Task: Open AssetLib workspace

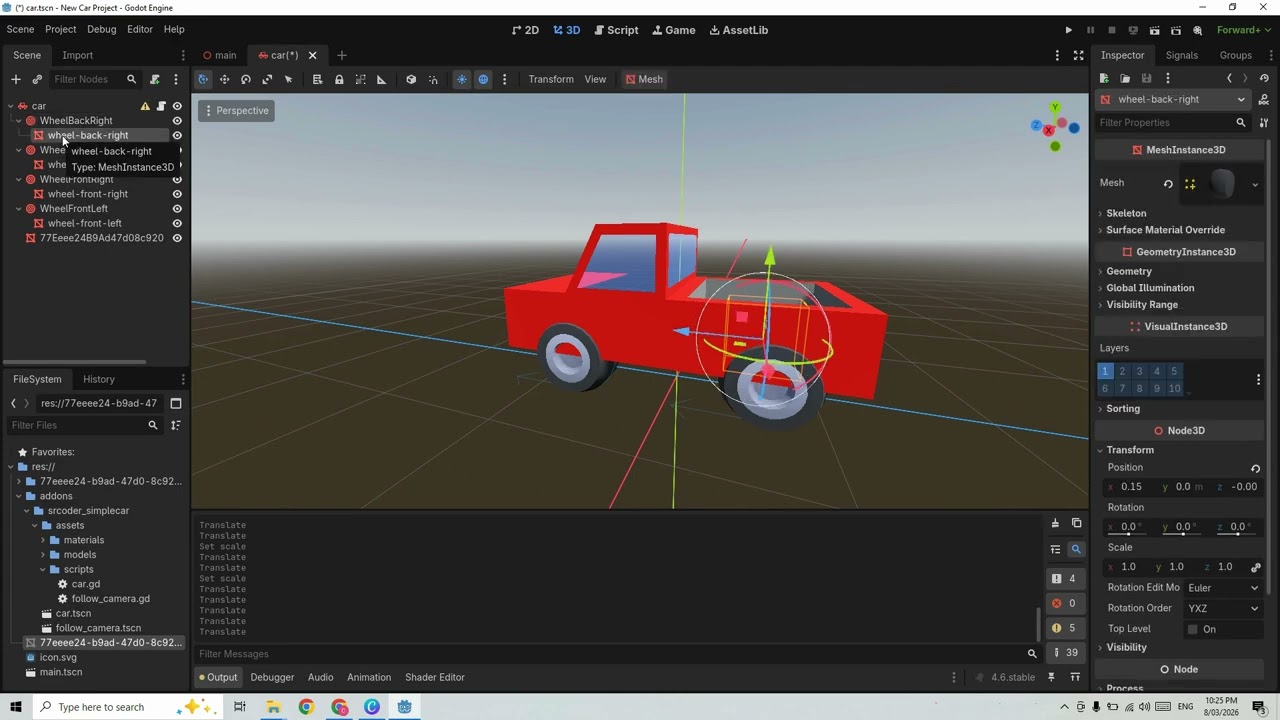Action: point(739,30)
